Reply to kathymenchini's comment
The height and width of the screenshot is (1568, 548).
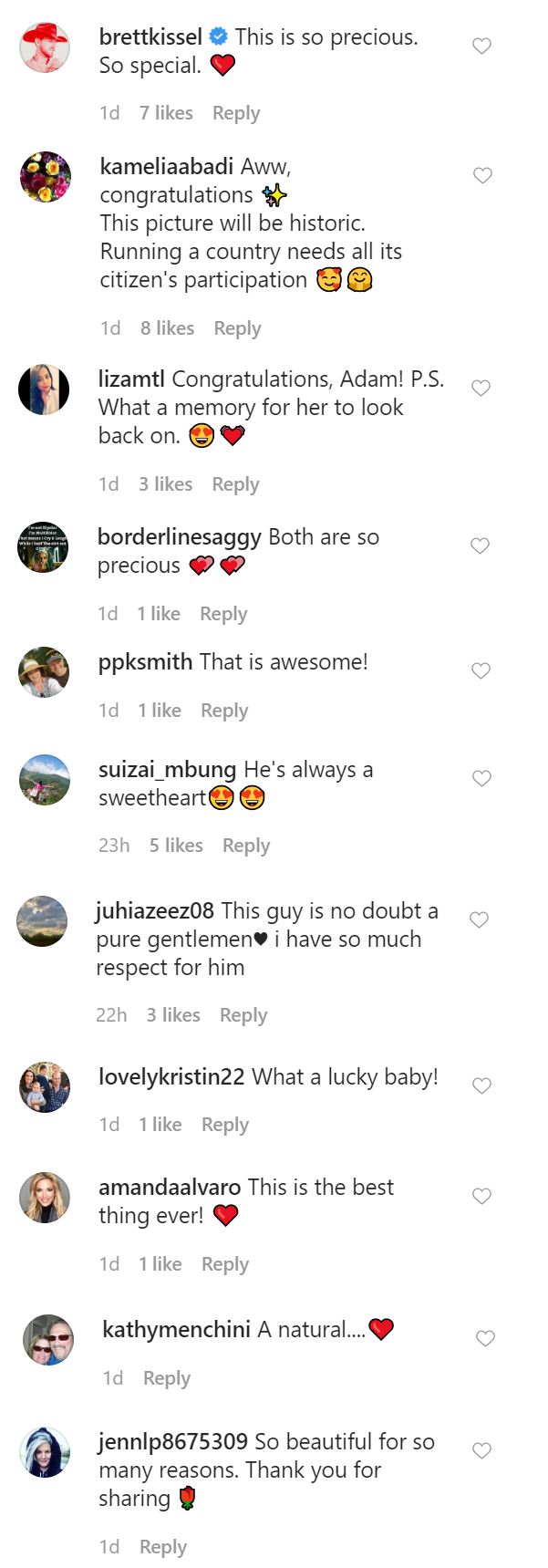166,1378
